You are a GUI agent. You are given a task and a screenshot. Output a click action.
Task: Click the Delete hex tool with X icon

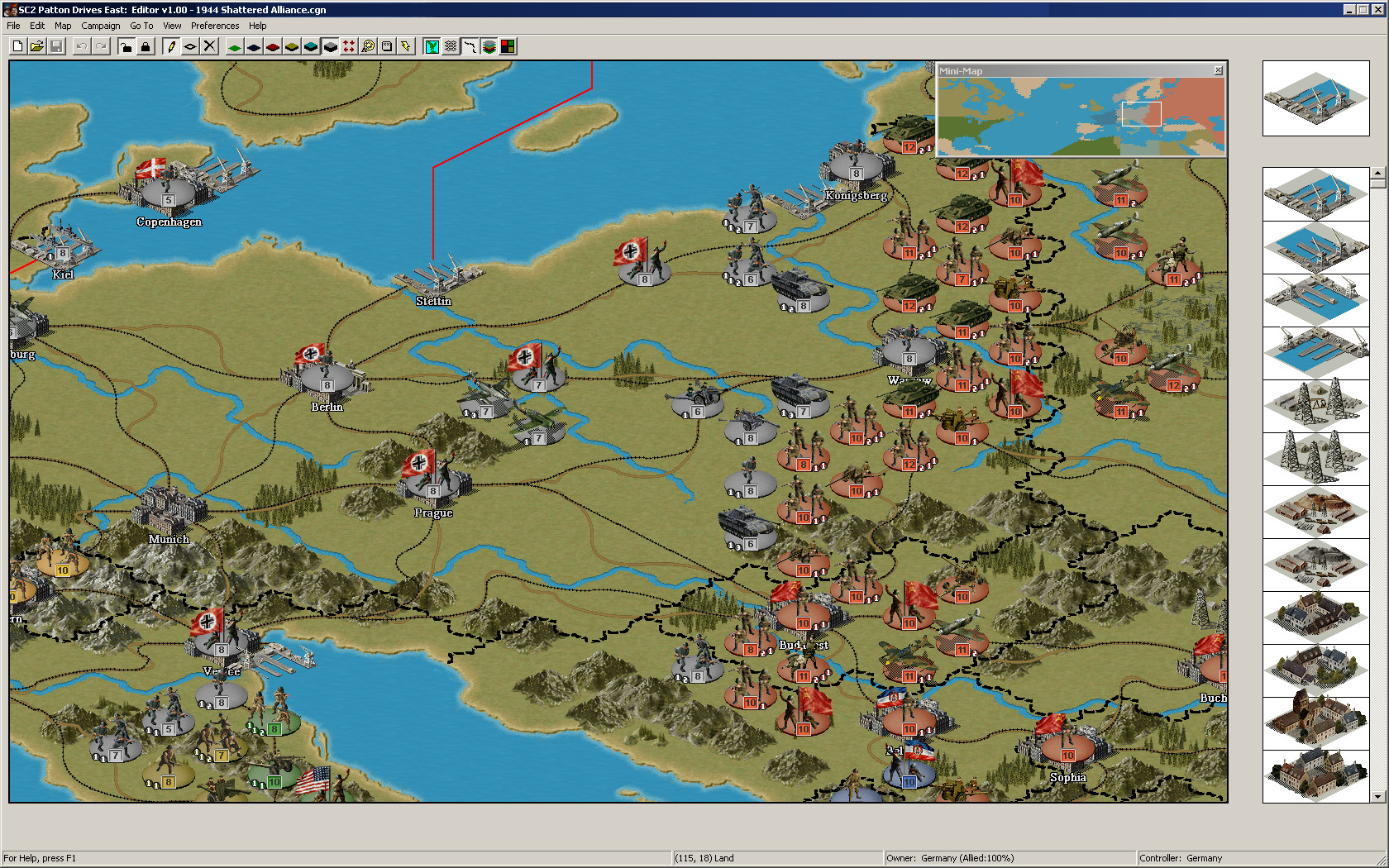click(209, 46)
